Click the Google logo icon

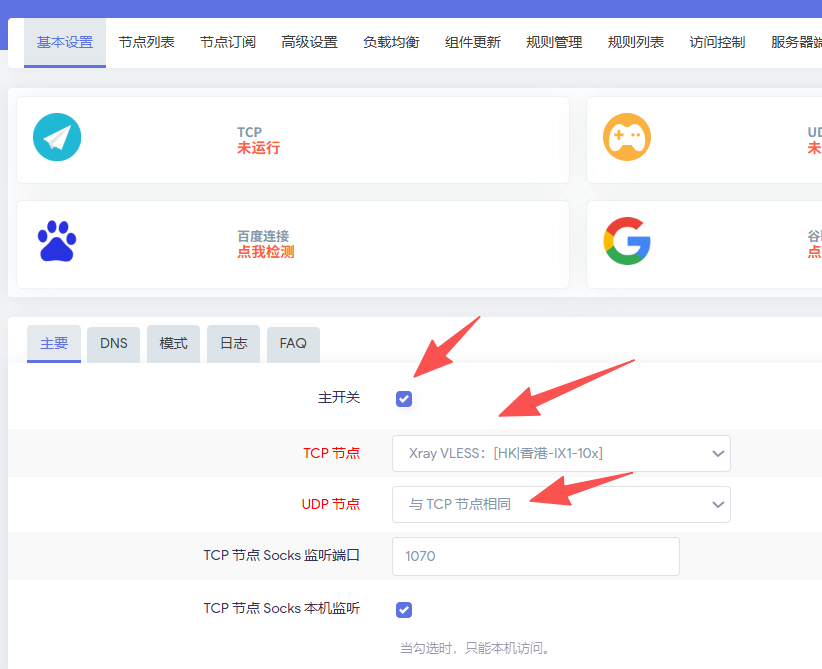click(627, 242)
